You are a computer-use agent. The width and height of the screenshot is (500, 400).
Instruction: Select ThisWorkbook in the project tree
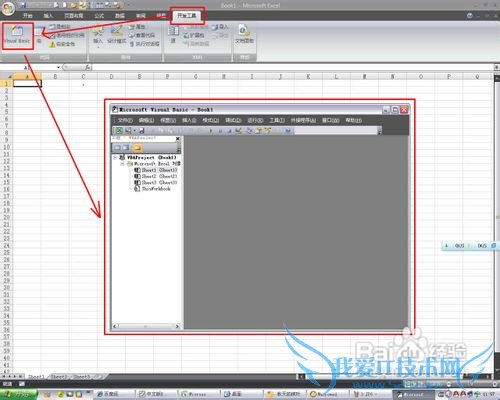click(152, 189)
